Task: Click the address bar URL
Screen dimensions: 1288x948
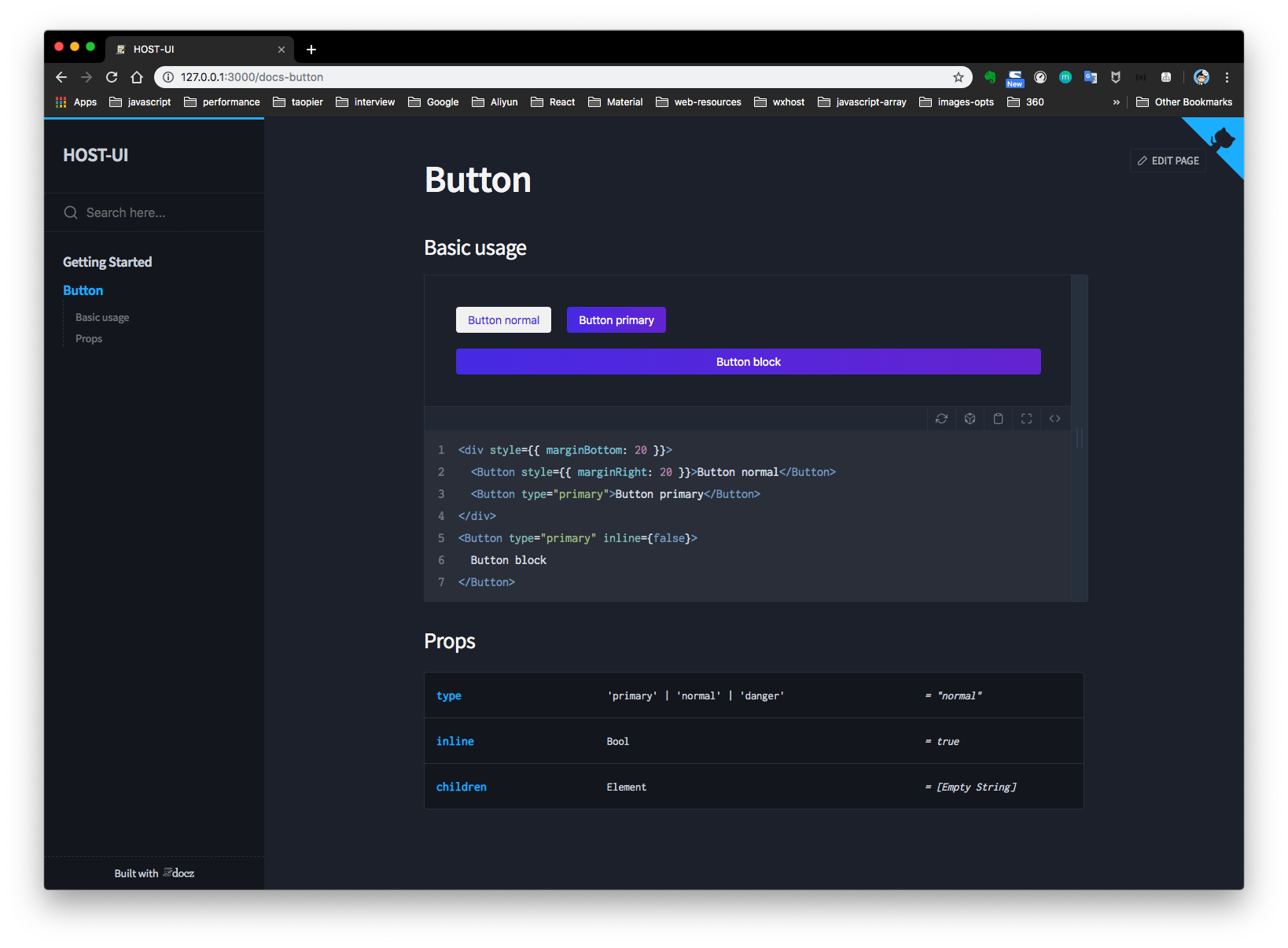Action: click(252, 77)
